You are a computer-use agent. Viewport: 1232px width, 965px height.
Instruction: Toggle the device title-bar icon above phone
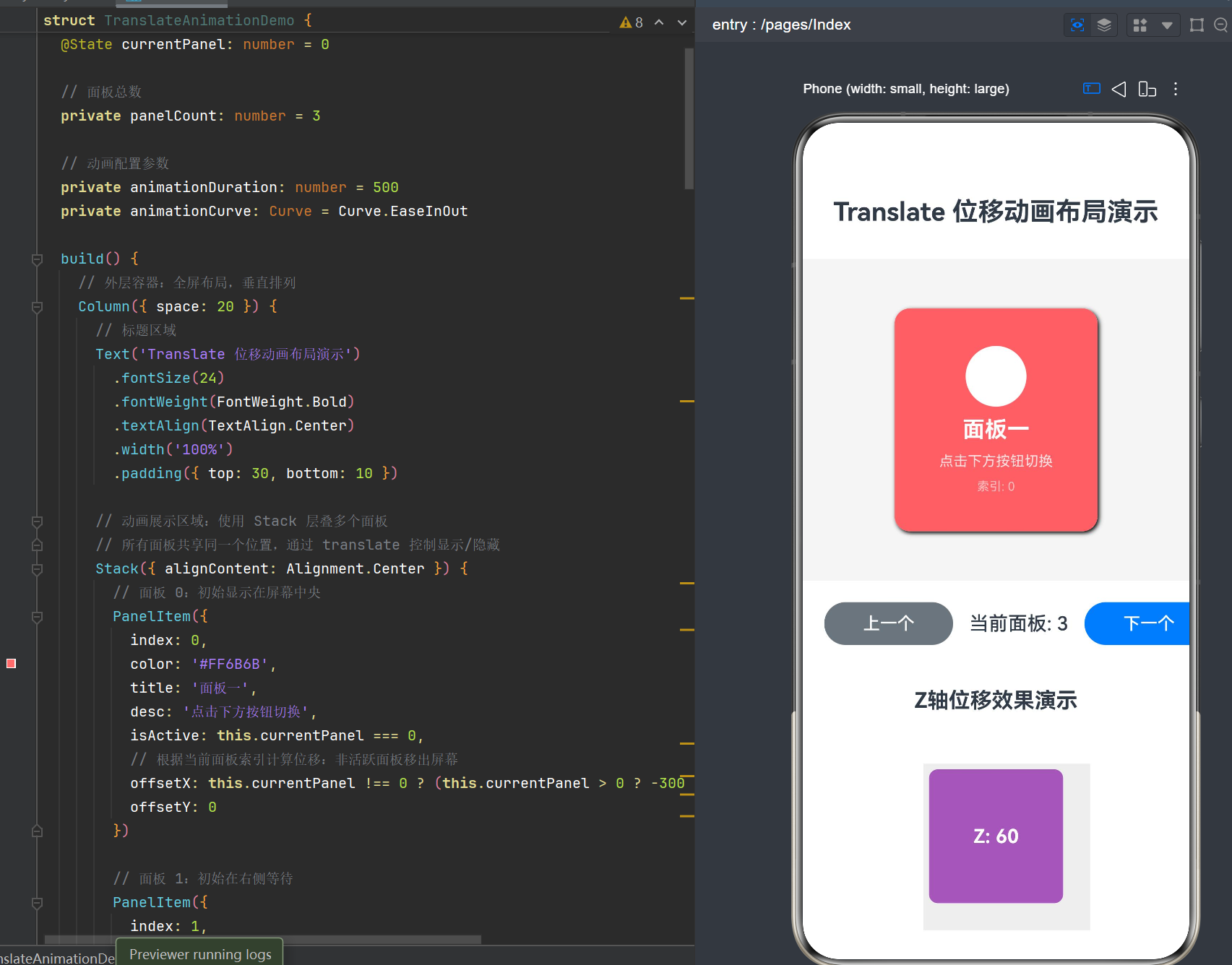[1092, 89]
